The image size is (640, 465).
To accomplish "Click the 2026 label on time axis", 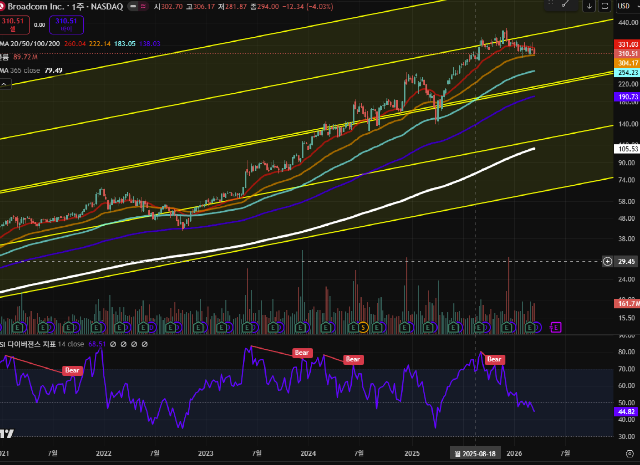I will 514,454.
